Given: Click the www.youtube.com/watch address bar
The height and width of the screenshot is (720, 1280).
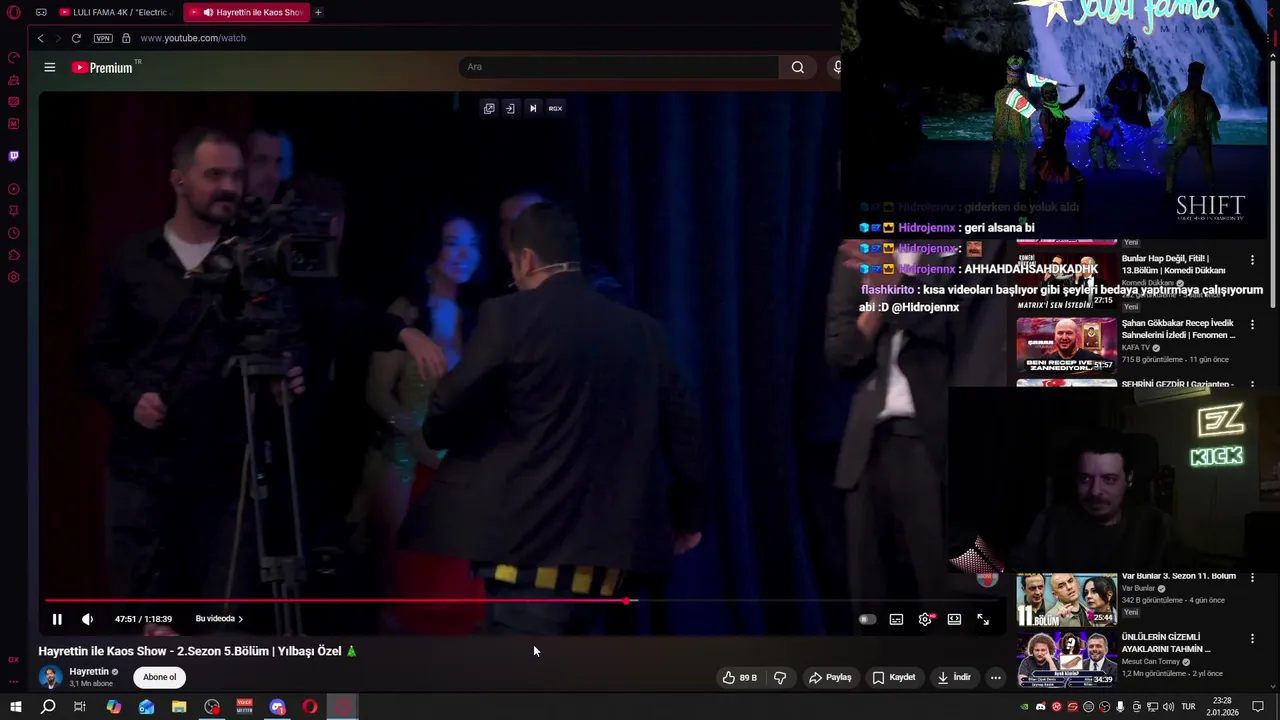Looking at the screenshot, I should tap(193, 38).
